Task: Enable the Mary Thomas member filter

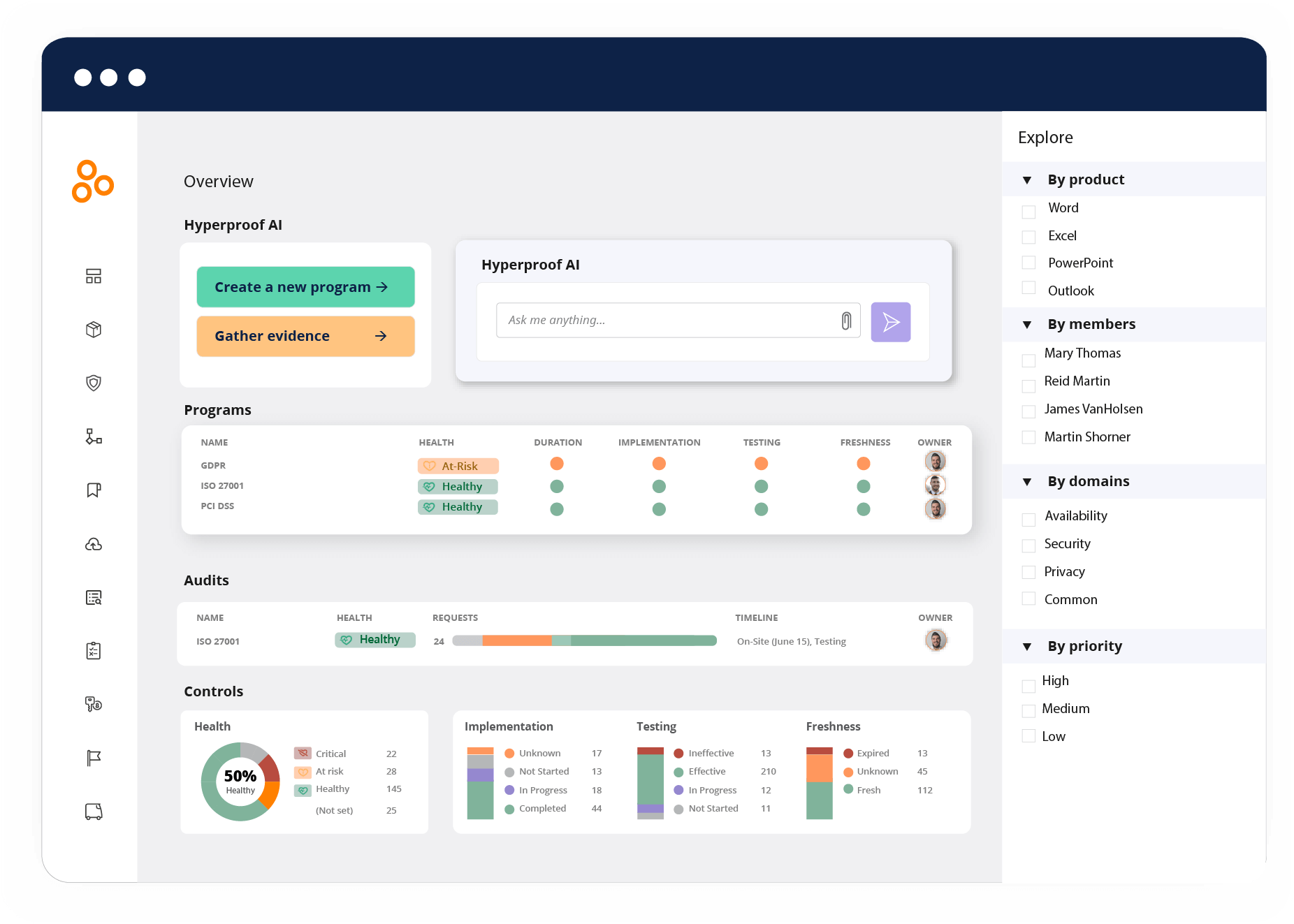Action: tap(1028, 360)
